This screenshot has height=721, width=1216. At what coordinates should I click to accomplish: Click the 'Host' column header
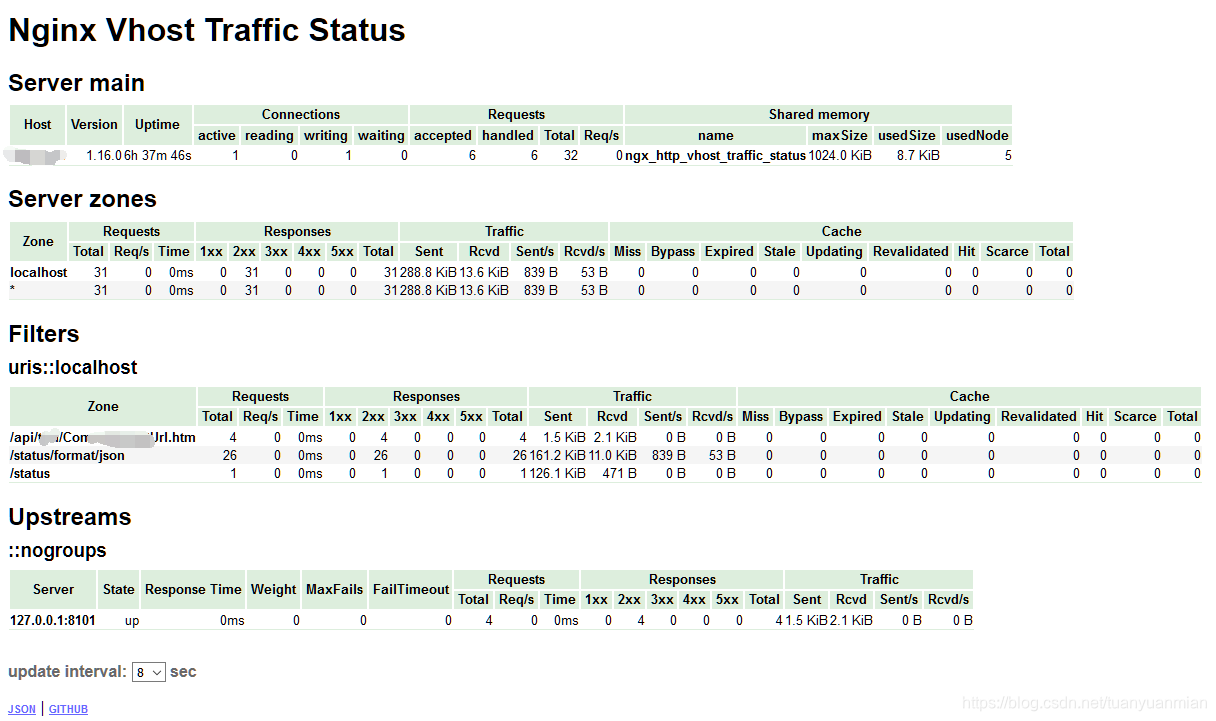(38, 125)
